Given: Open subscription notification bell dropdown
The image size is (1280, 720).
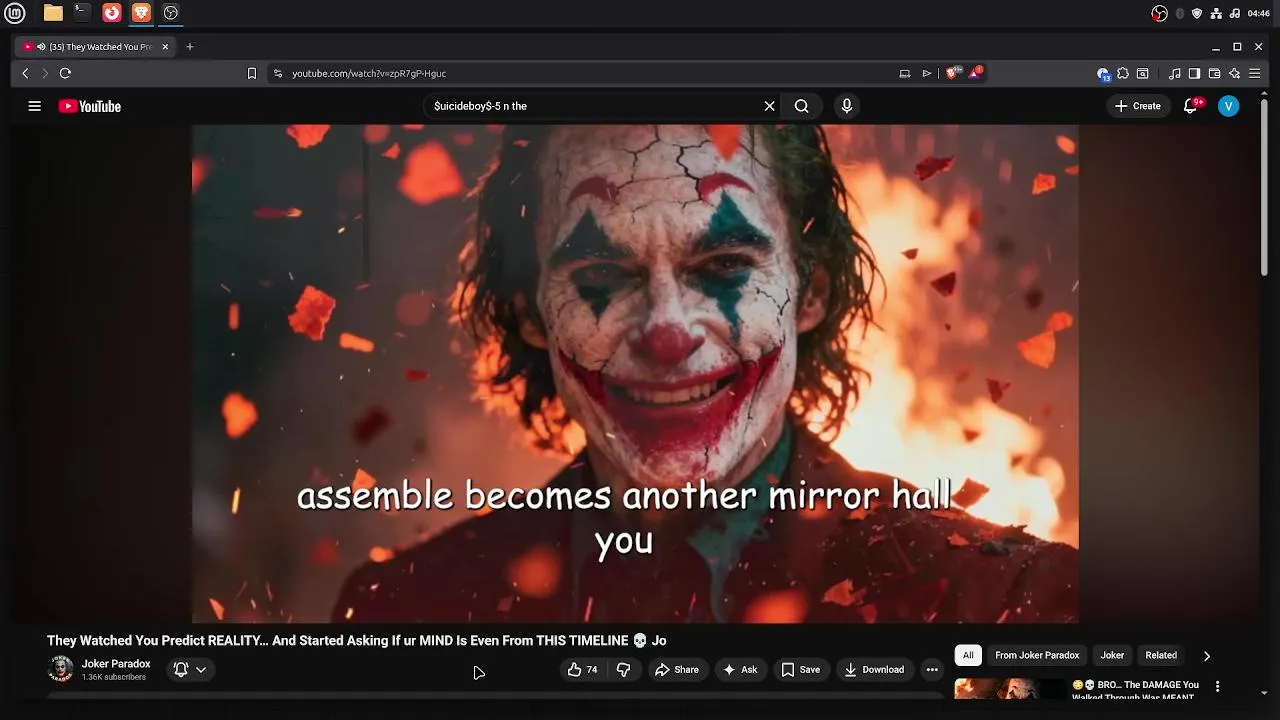Looking at the screenshot, I should click(x=190, y=670).
